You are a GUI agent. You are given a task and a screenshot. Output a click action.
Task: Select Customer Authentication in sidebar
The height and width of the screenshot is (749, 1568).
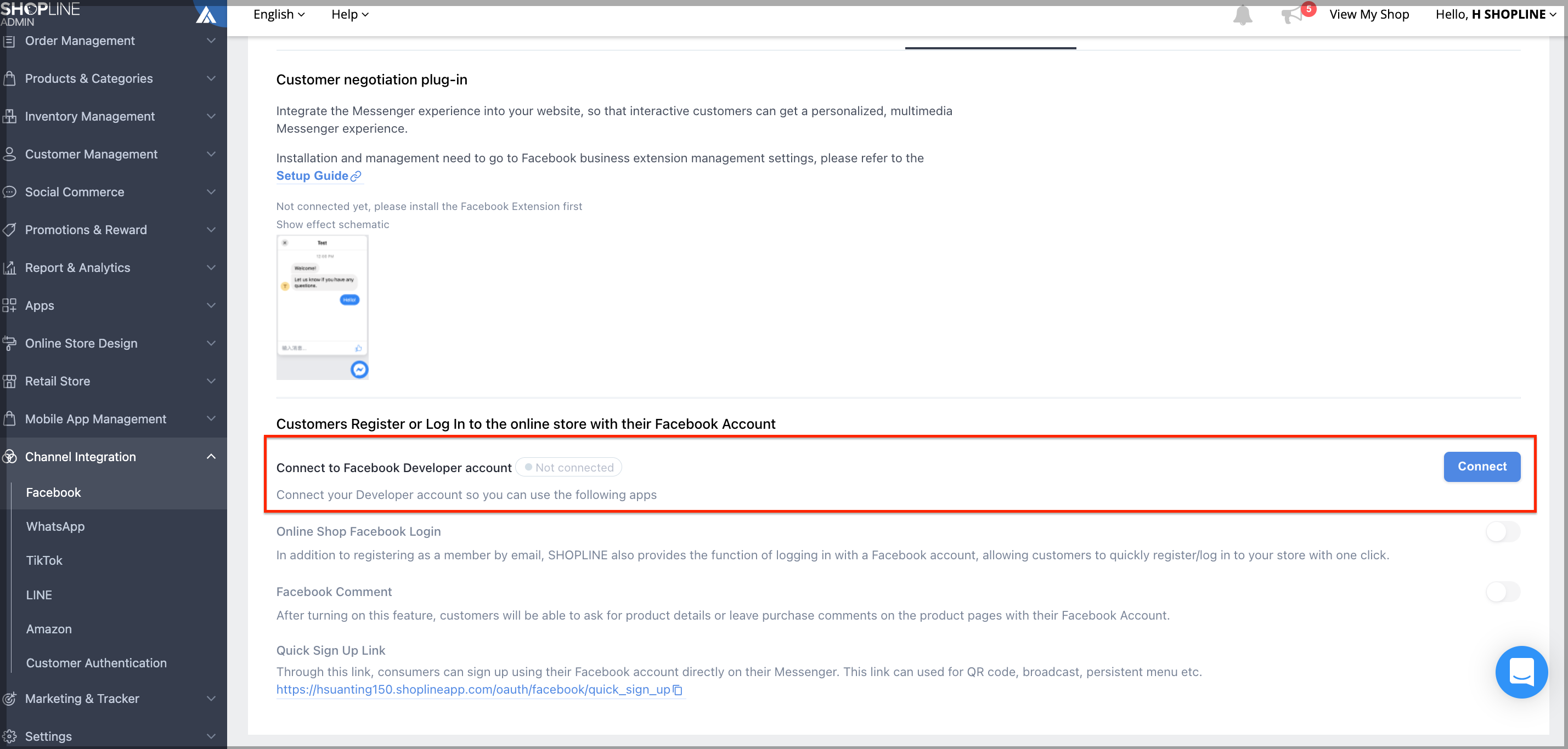click(96, 663)
